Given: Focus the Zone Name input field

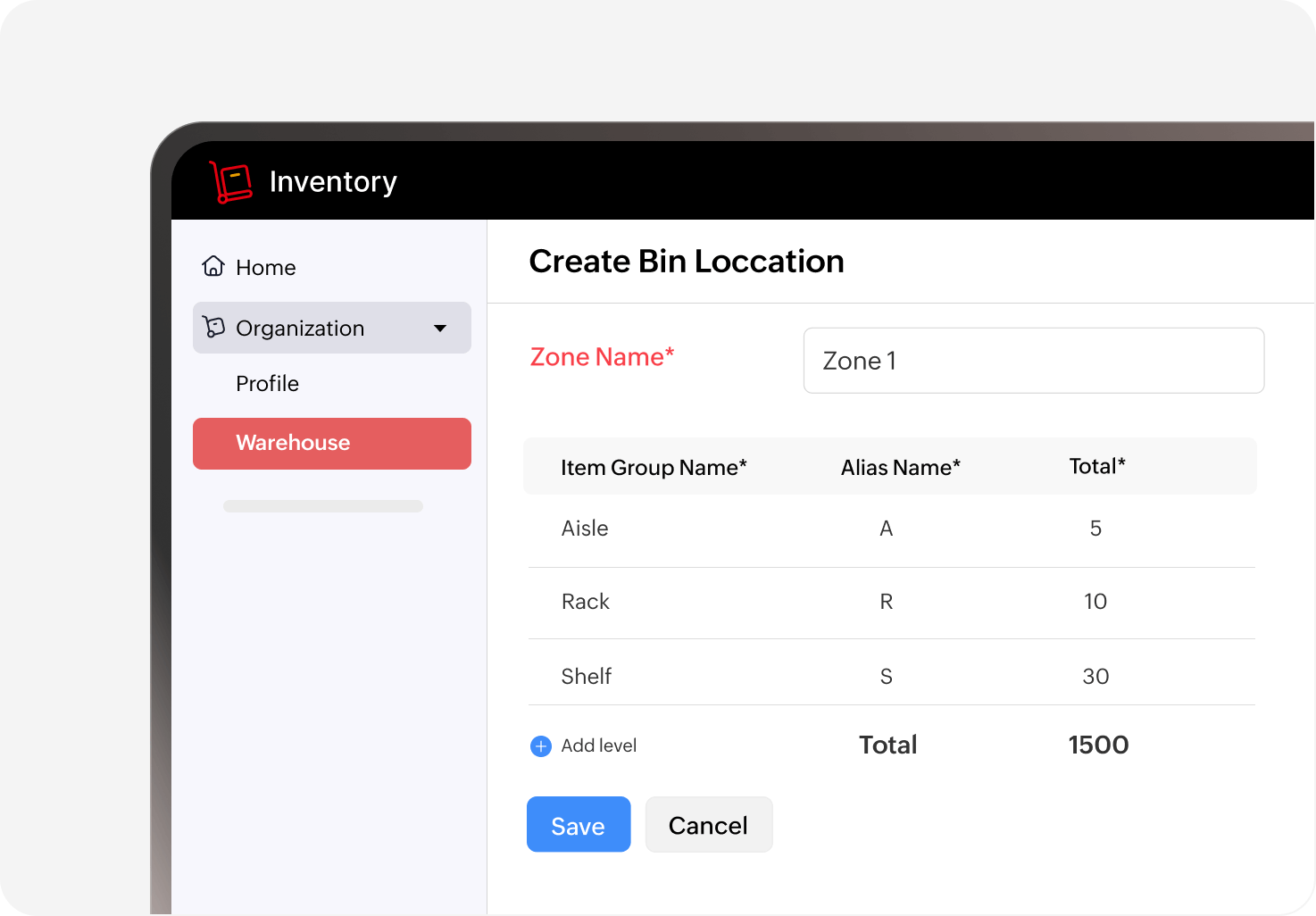Looking at the screenshot, I should (x=1033, y=361).
